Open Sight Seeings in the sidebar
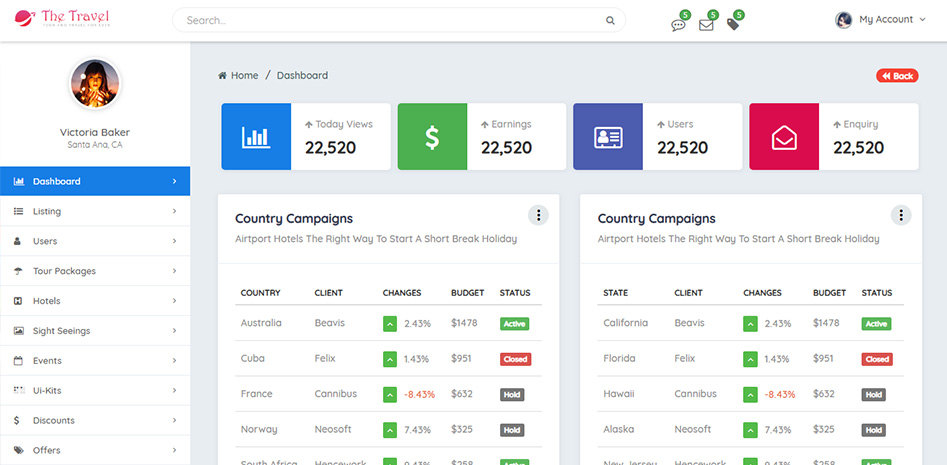The image size is (947, 465). pyautogui.click(x=61, y=331)
